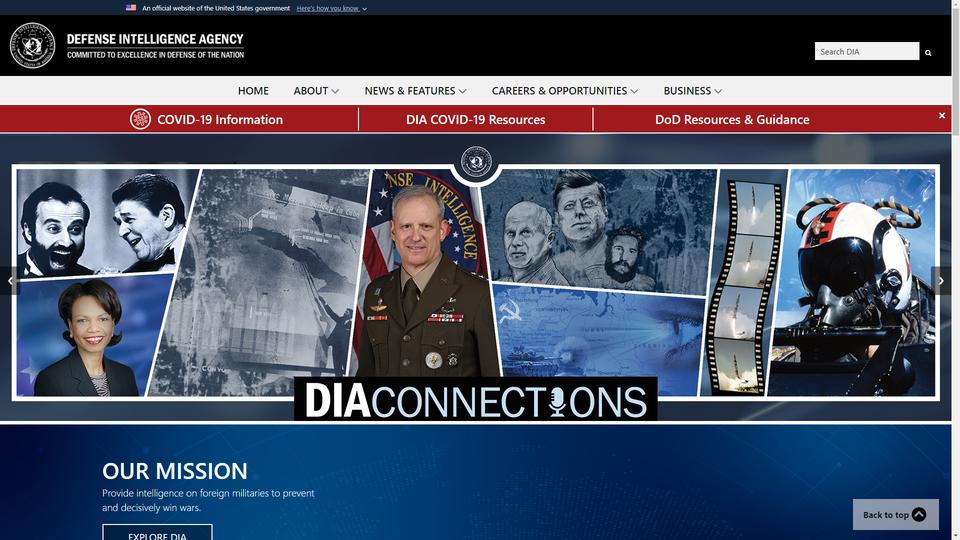The width and height of the screenshot is (960, 540).
Task: Go to next carousel slide arrow
Action: pyautogui.click(x=941, y=281)
